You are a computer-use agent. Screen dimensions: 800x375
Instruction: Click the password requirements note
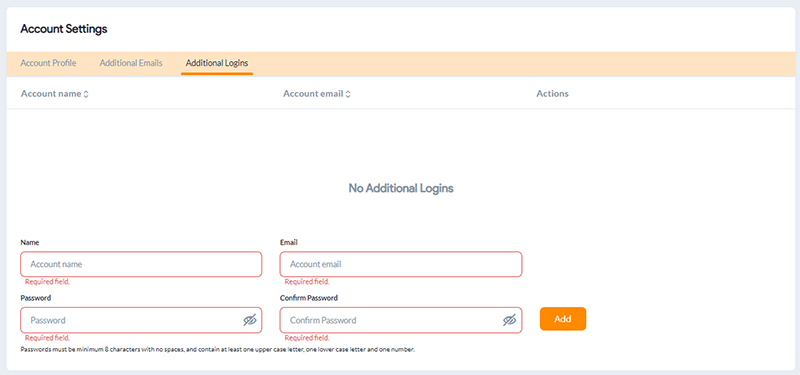coord(218,350)
